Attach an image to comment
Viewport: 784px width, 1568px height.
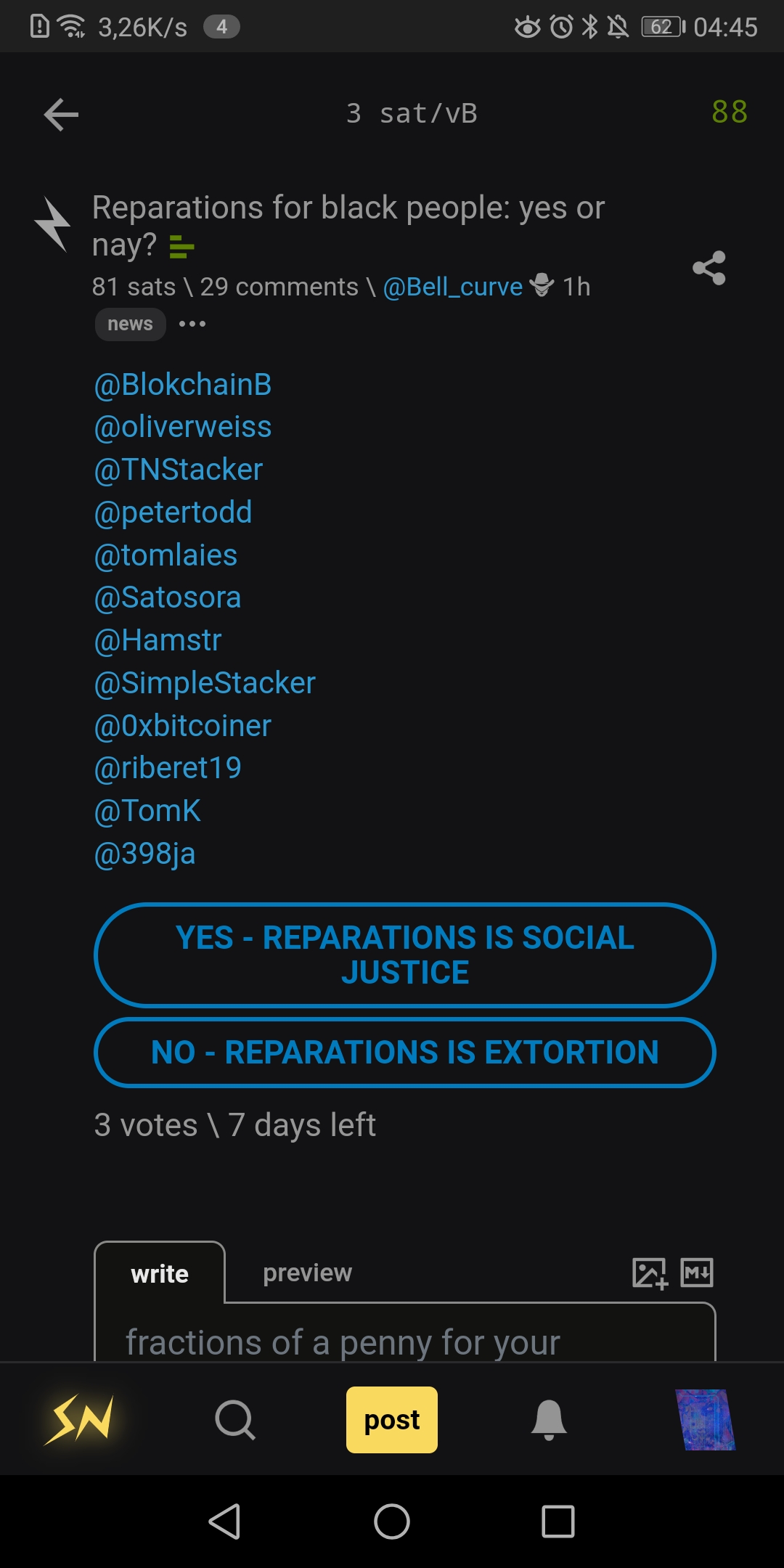tap(650, 1273)
